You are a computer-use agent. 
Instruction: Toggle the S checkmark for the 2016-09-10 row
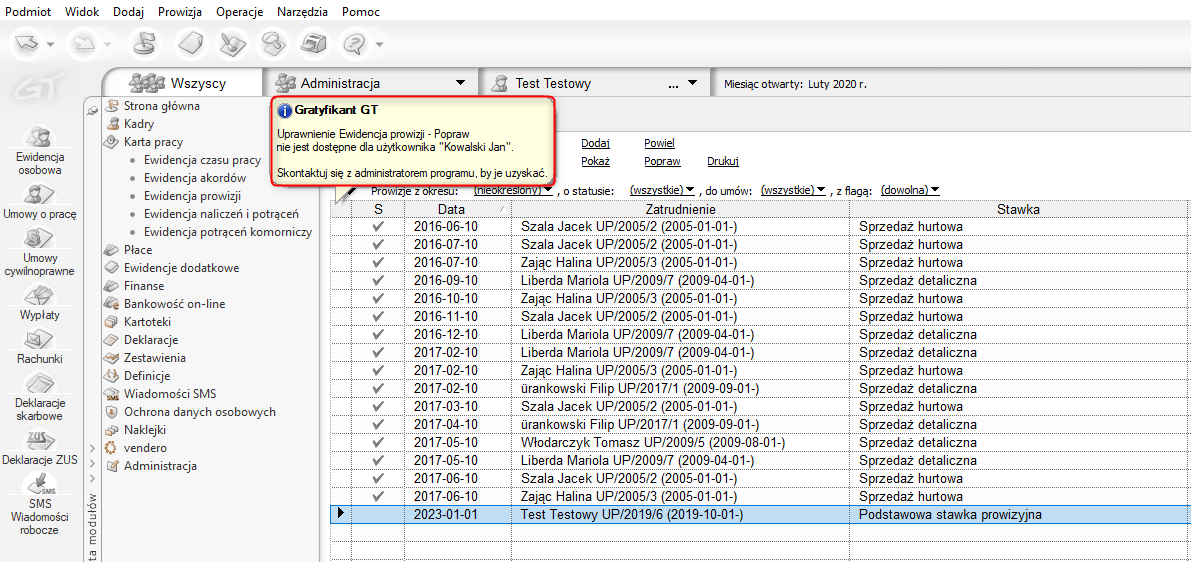pyautogui.click(x=378, y=281)
